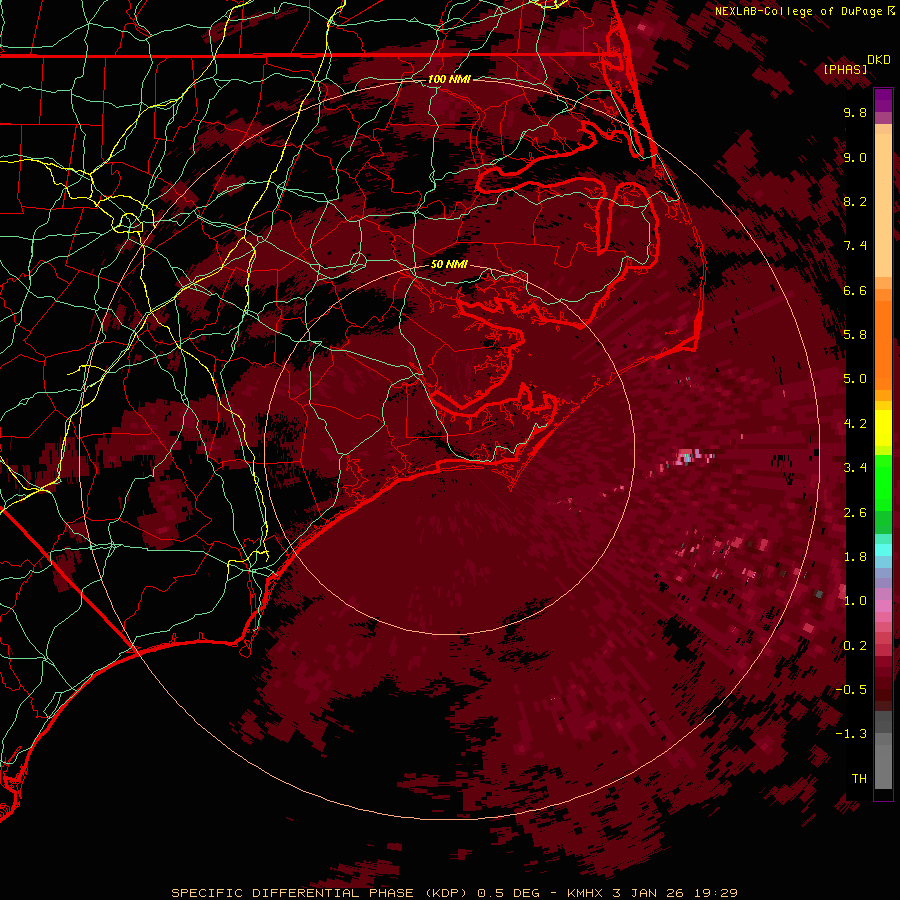This screenshot has height=900, width=900.
Task: Click the 1.0 value on color scale
Action: click(855, 601)
